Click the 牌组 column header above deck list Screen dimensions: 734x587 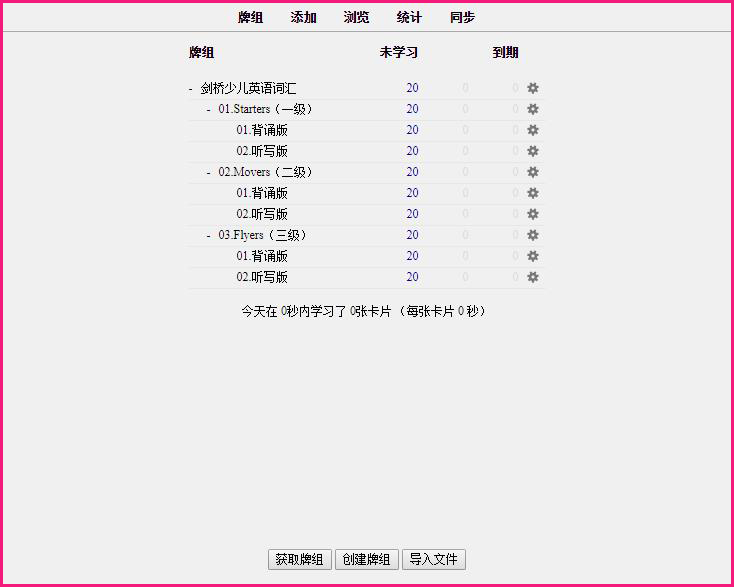[x=201, y=52]
